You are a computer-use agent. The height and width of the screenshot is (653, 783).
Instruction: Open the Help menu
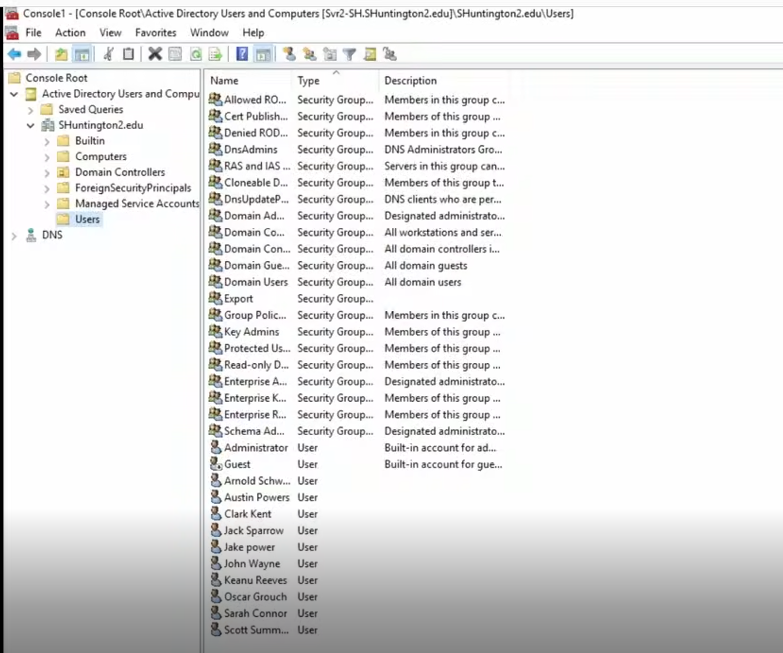(x=253, y=33)
